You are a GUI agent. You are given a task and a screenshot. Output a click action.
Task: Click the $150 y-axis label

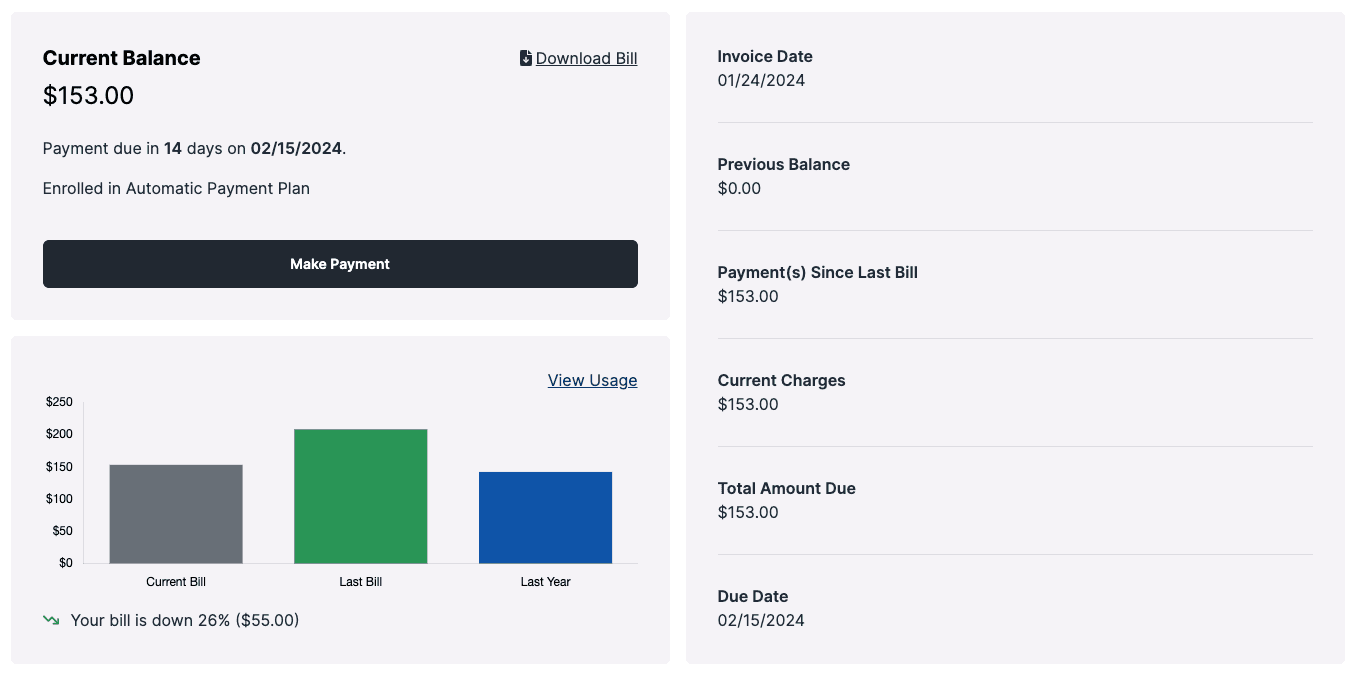pos(59,467)
